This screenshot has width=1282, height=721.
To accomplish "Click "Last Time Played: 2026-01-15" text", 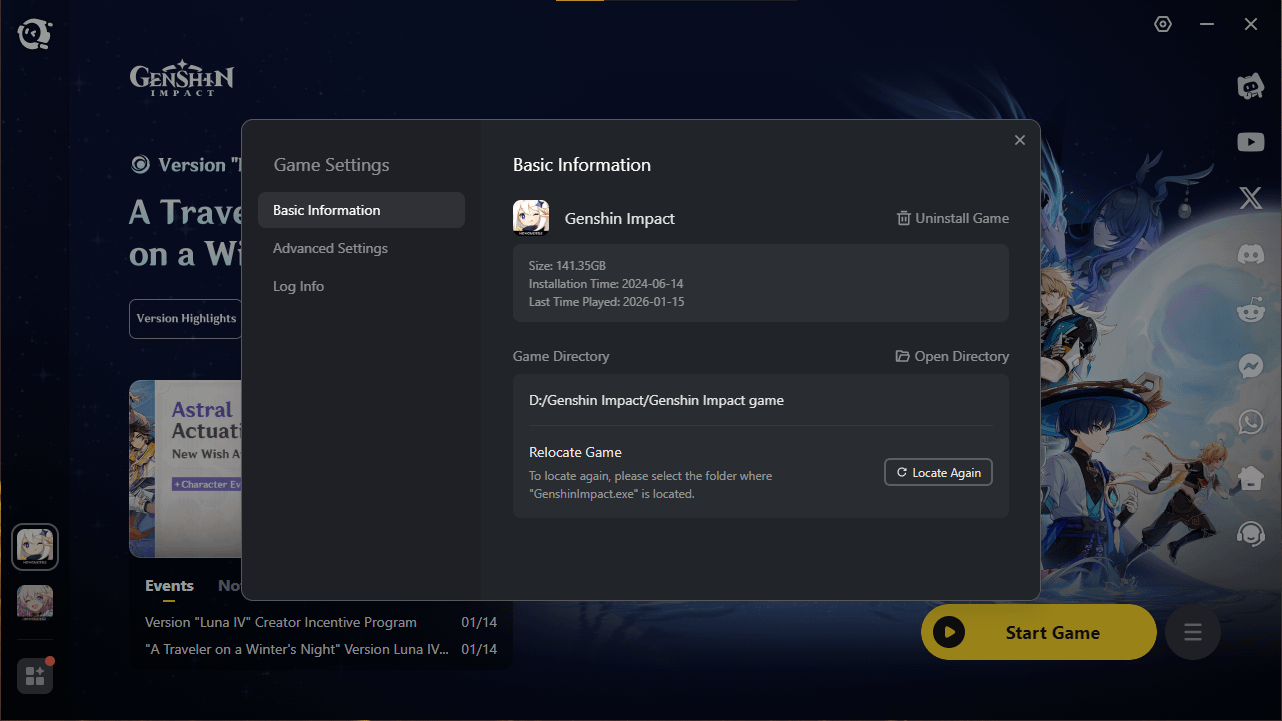I will click(607, 302).
